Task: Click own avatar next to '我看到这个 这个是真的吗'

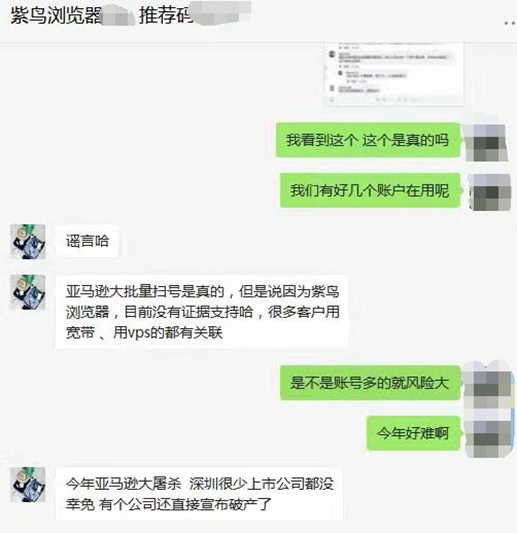Action: point(486,140)
